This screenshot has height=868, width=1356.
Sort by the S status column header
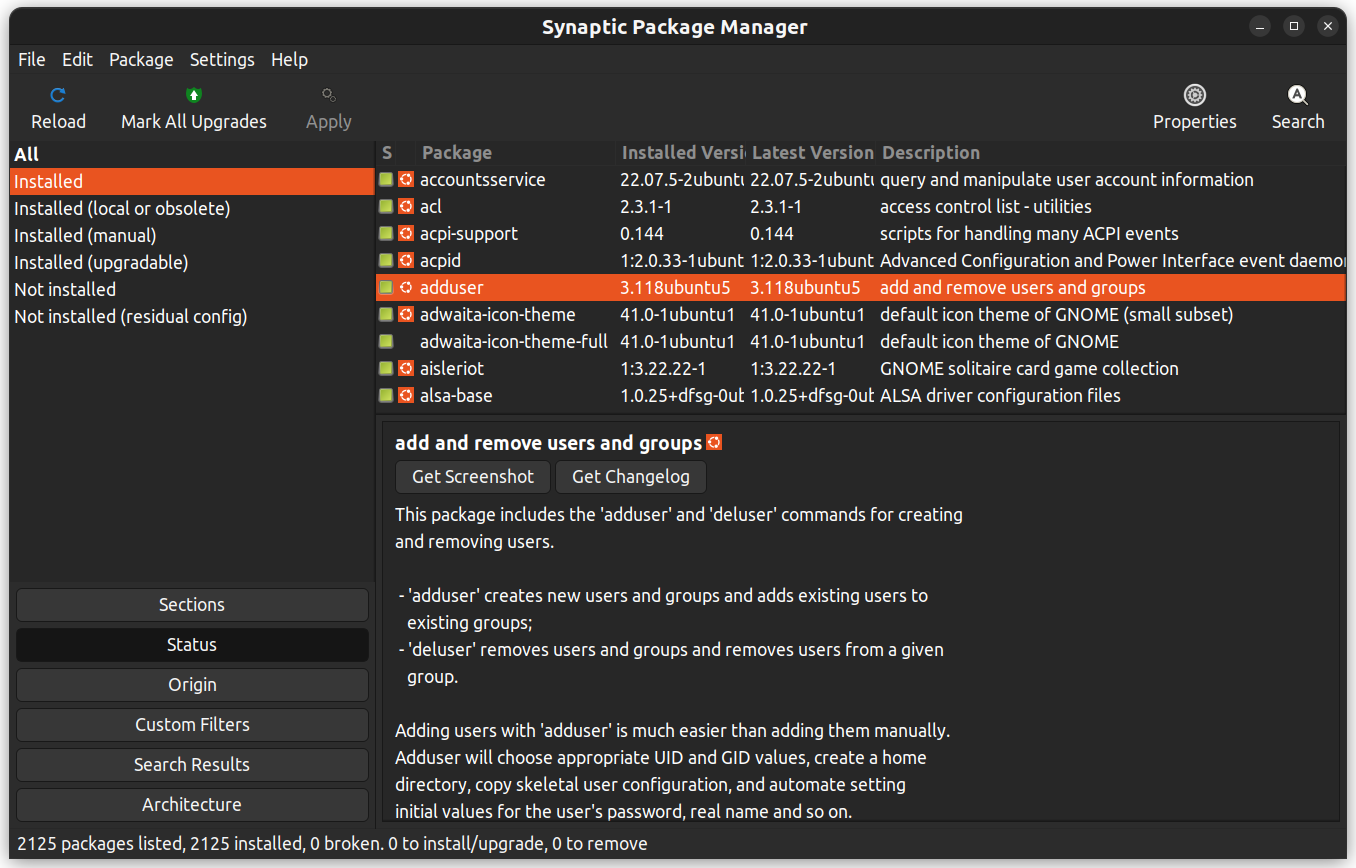[x=387, y=153]
